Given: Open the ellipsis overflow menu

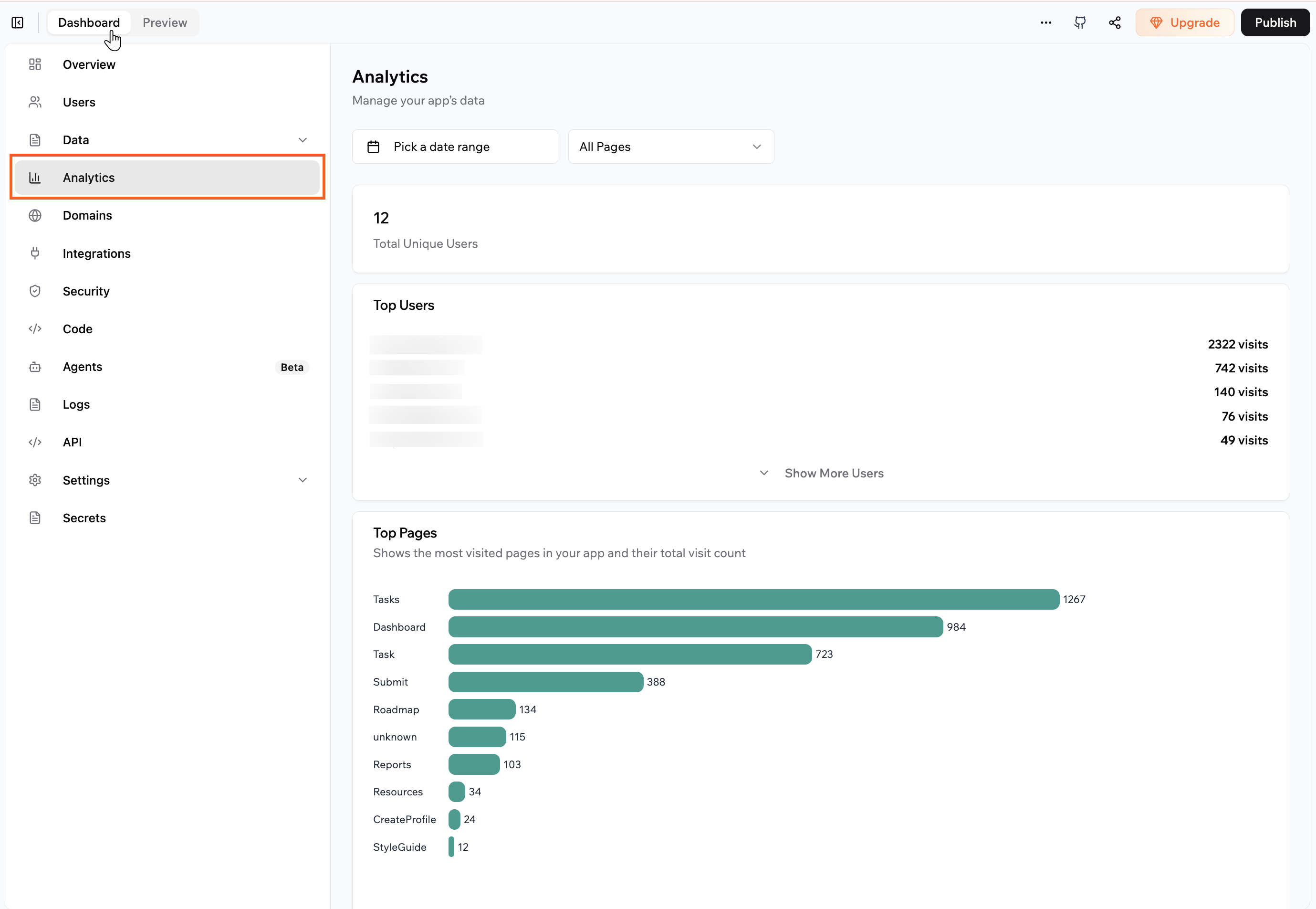Looking at the screenshot, I should click(1046, 23).
